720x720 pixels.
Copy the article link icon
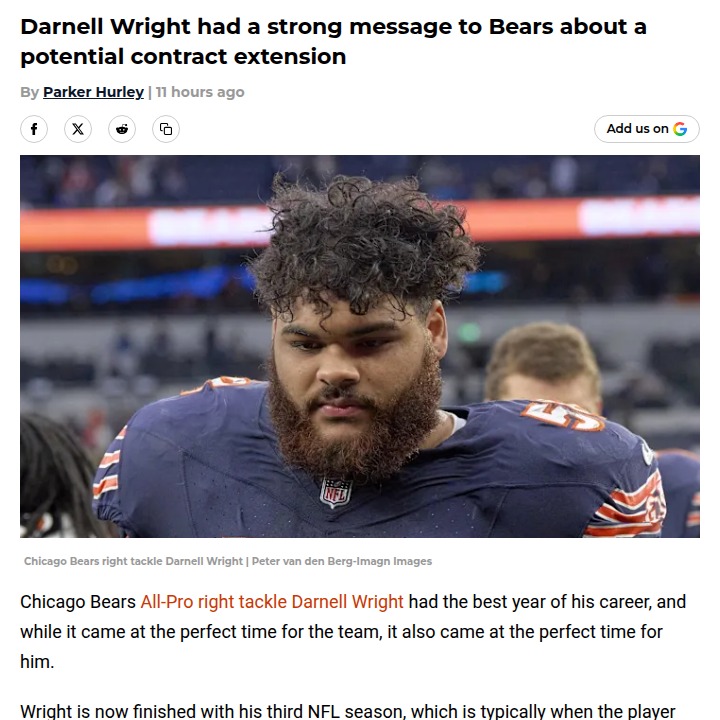[x=166, y=129]
